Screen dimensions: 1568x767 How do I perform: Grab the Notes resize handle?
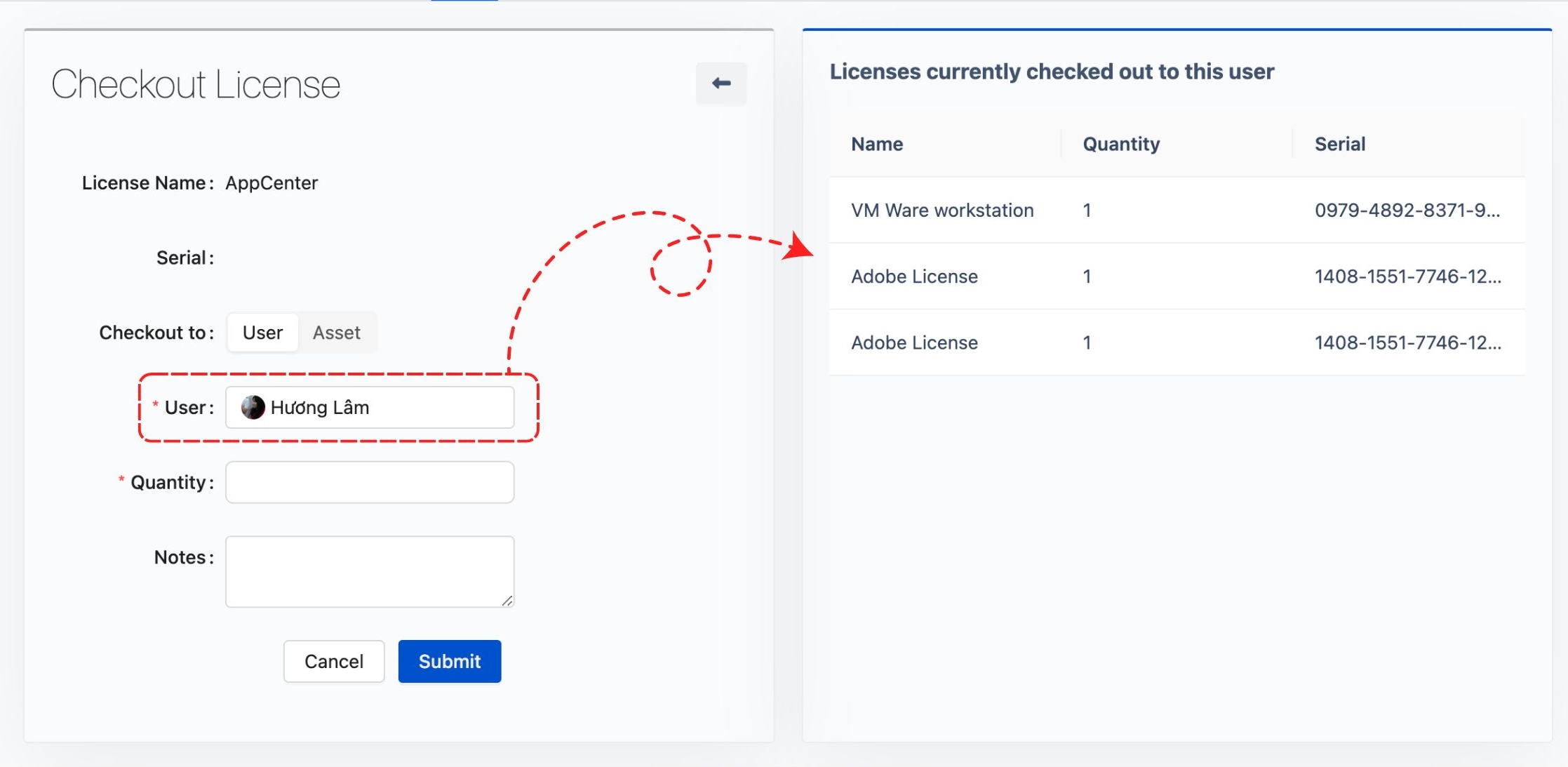tap(507, 601)
